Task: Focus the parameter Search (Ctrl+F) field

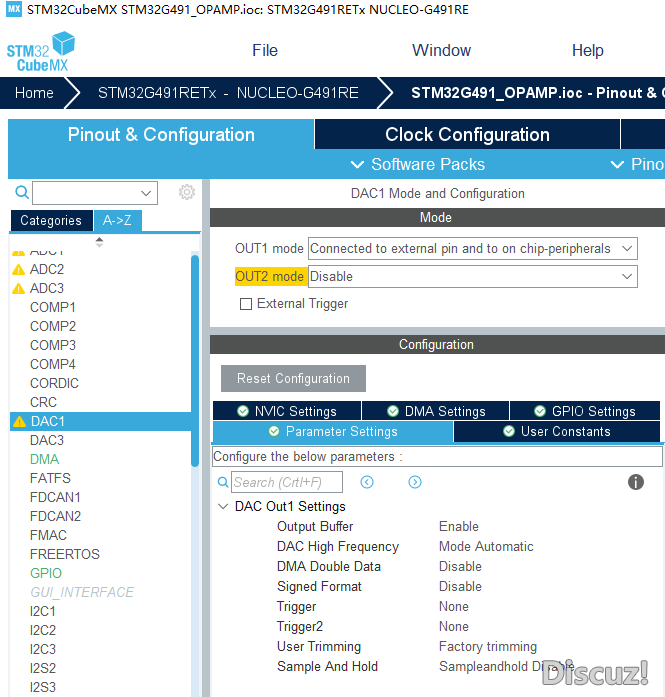Action: click(x=287, y=482)
